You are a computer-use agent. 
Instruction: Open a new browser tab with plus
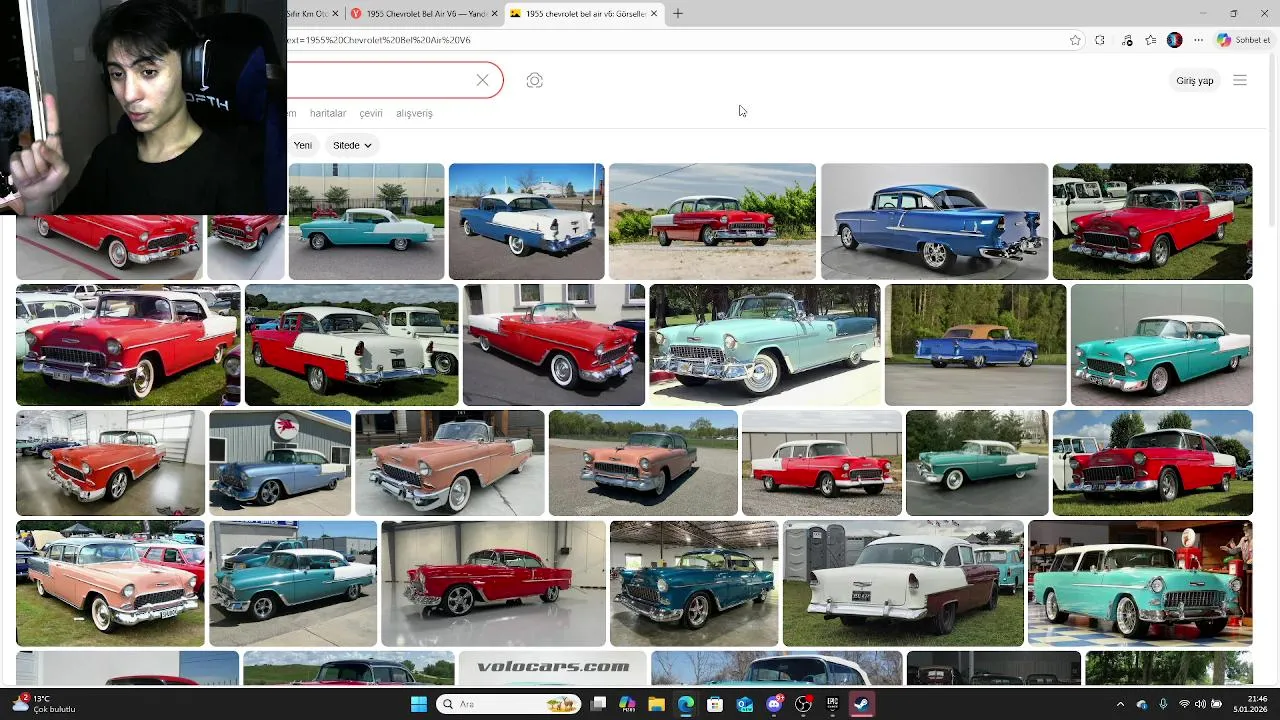[x=678, y=13]
